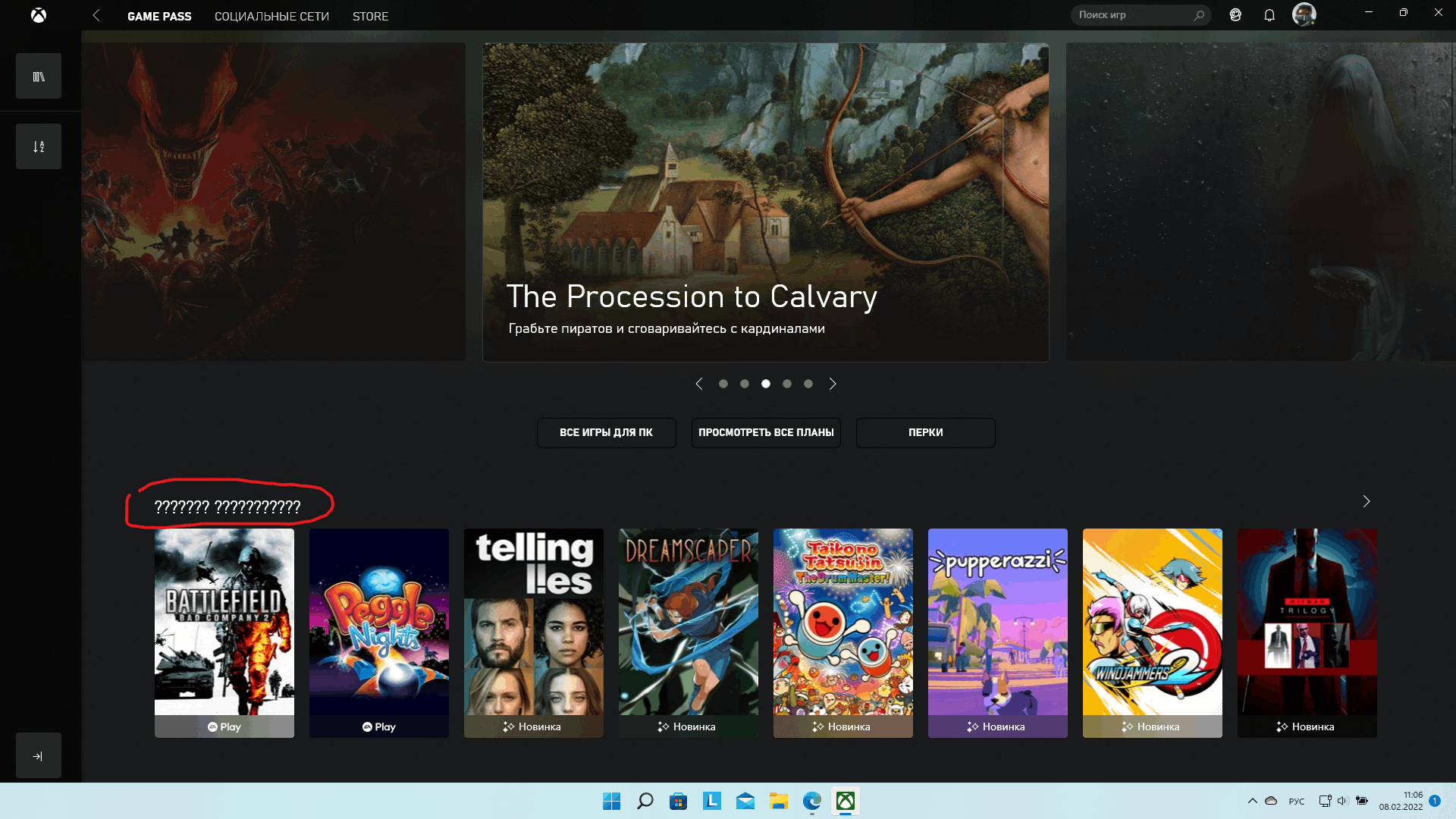
Task: Expand the sidebar with the arrow icon
Action: 39,755
